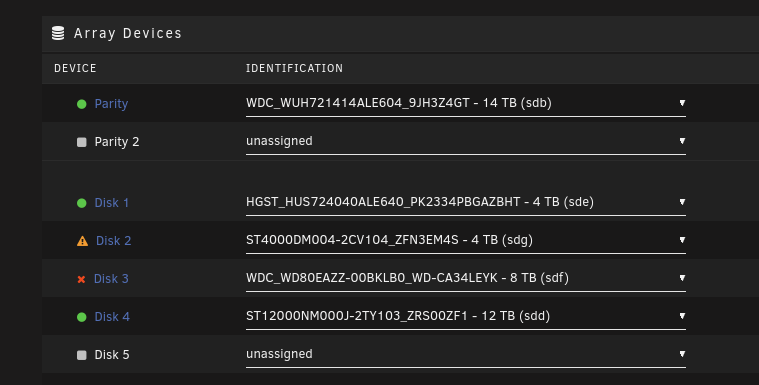
Task: Click the orange warning triangle for Disk 2
Action: tap(83, 241)
